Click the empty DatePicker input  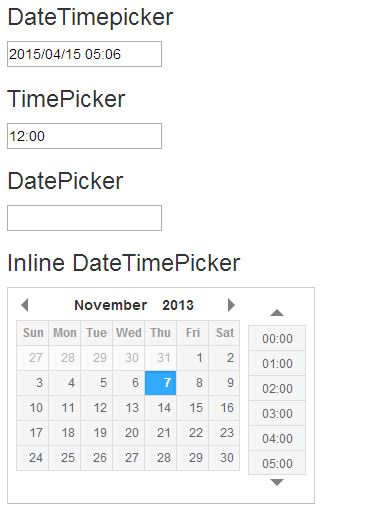pos(84,218)
